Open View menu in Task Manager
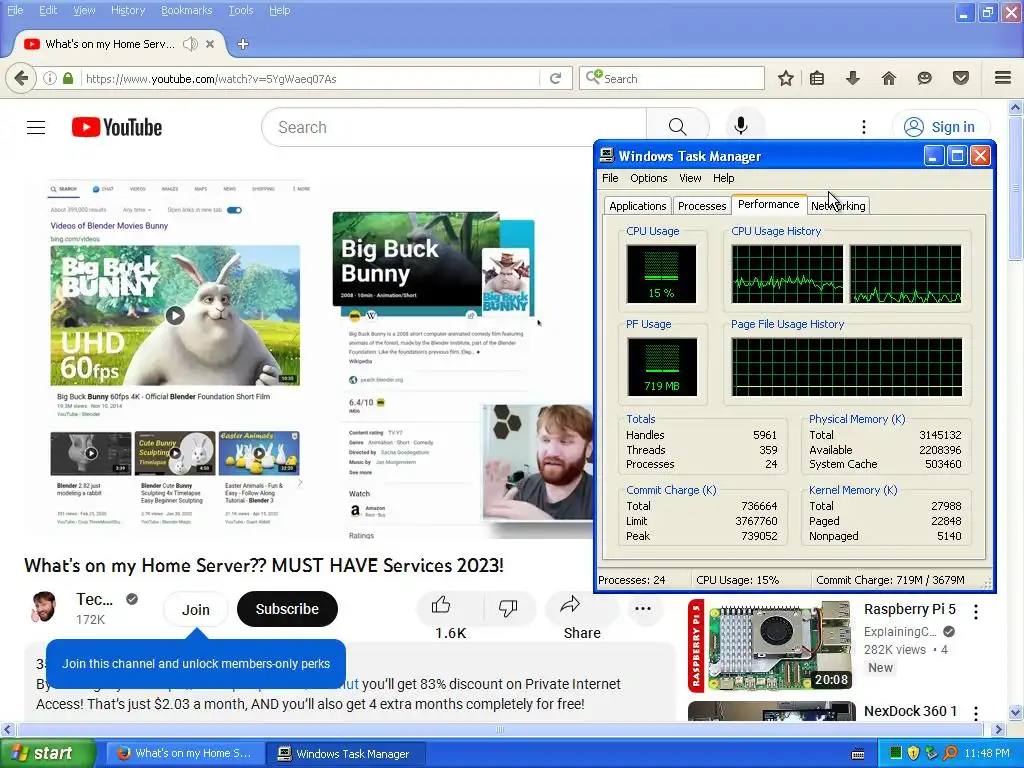The image size is (1024, 768). [690, 178]
